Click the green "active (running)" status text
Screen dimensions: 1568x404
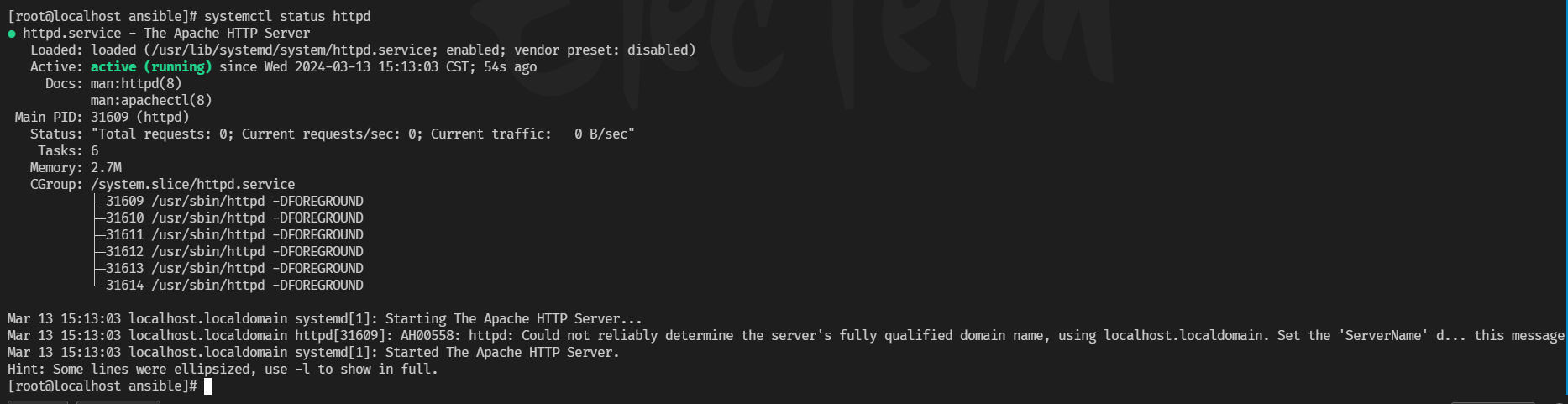click(151, 67)
